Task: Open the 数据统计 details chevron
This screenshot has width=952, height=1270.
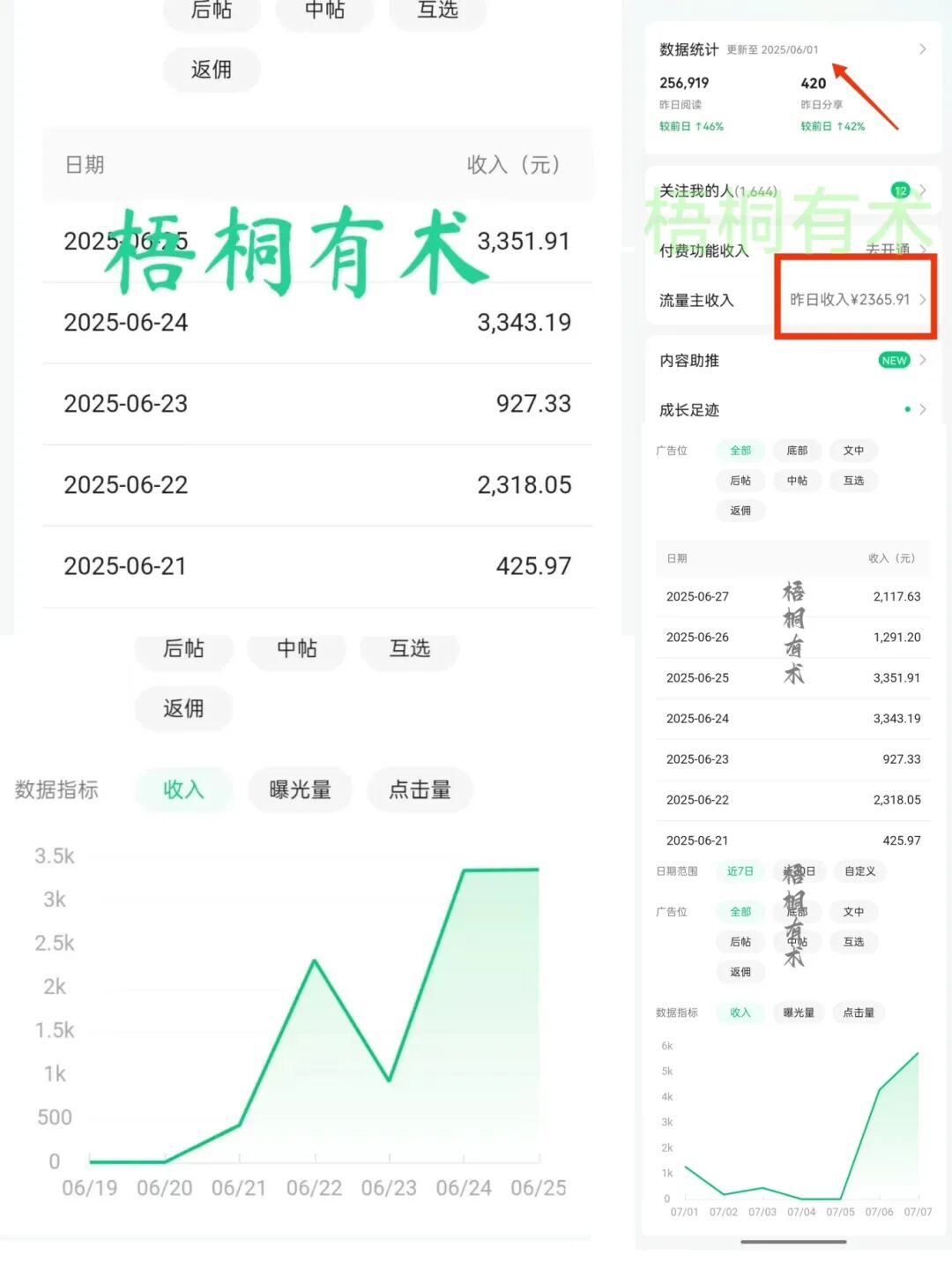Action: click(x=922, y=49)
